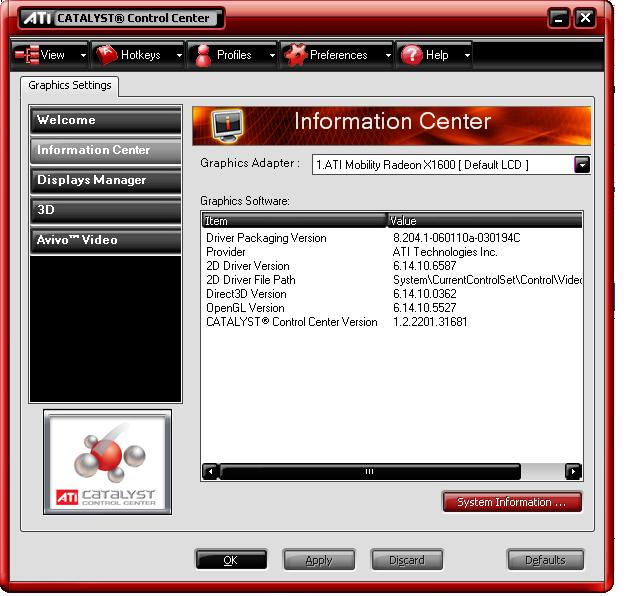Open the 3D settings section

tap(105, 210)
